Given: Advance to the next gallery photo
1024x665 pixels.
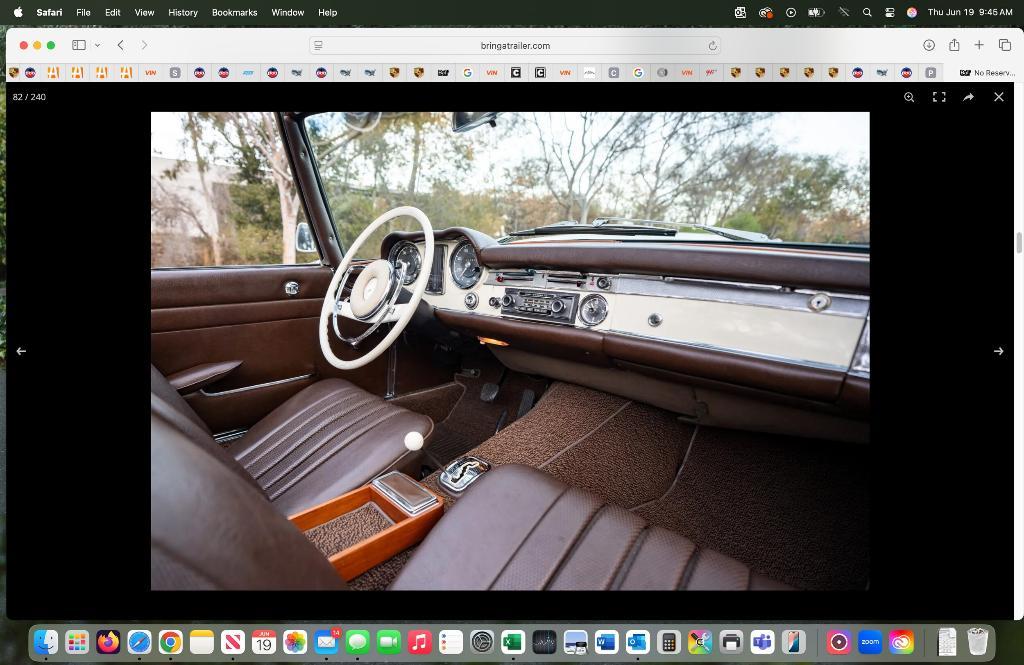Looking at the screenshot, I should coord(998,351).
